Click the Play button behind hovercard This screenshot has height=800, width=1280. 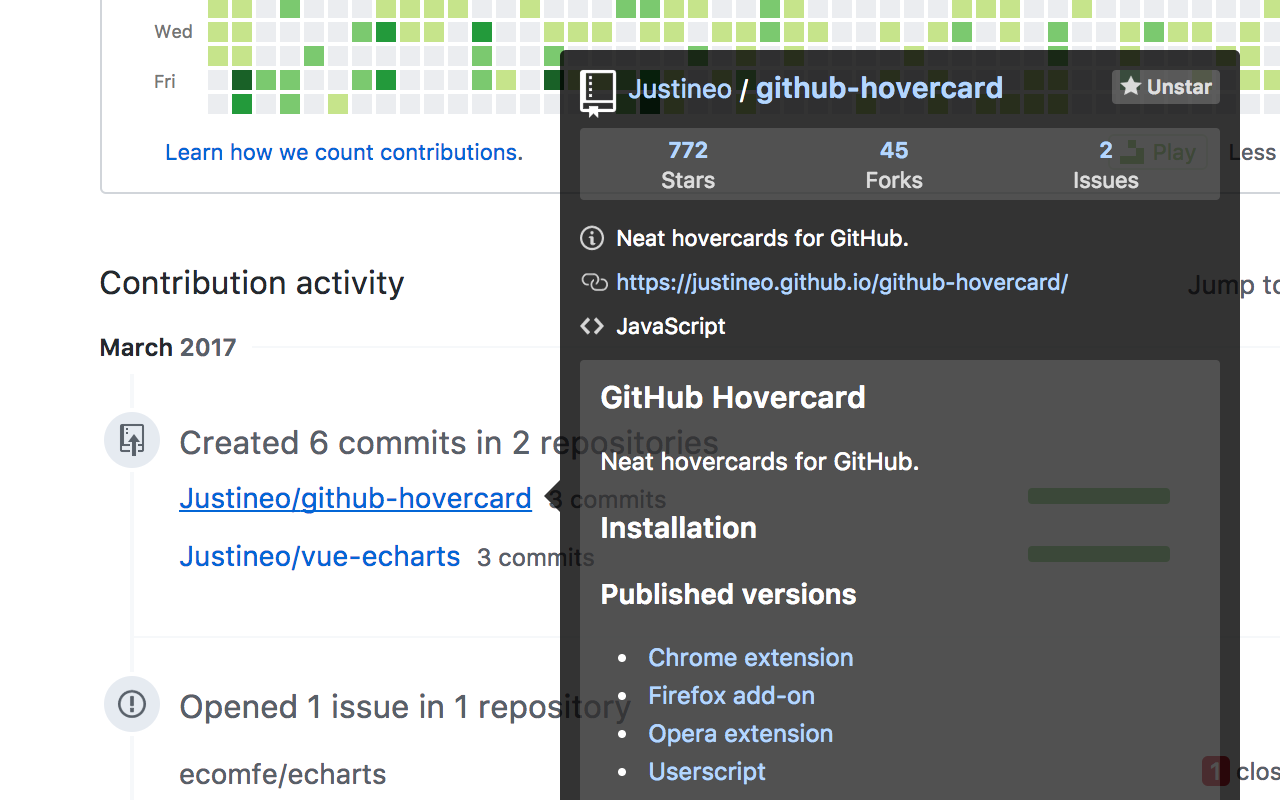(1160, 152)
